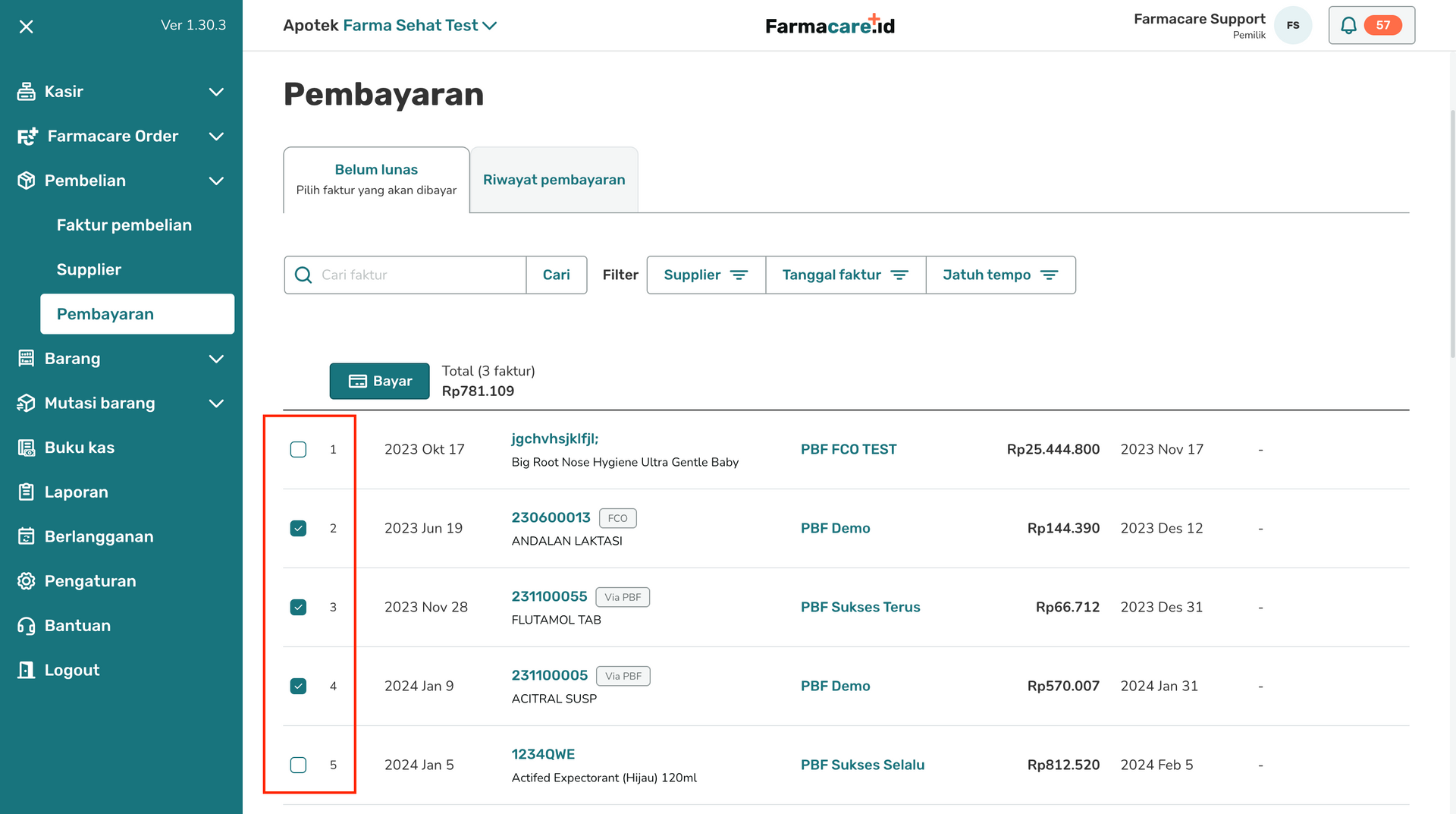This screenshot has width=1456, height=814.
Task: Uncheck the checkbox for invoice 231100005
Action: [x=299, y=687]
